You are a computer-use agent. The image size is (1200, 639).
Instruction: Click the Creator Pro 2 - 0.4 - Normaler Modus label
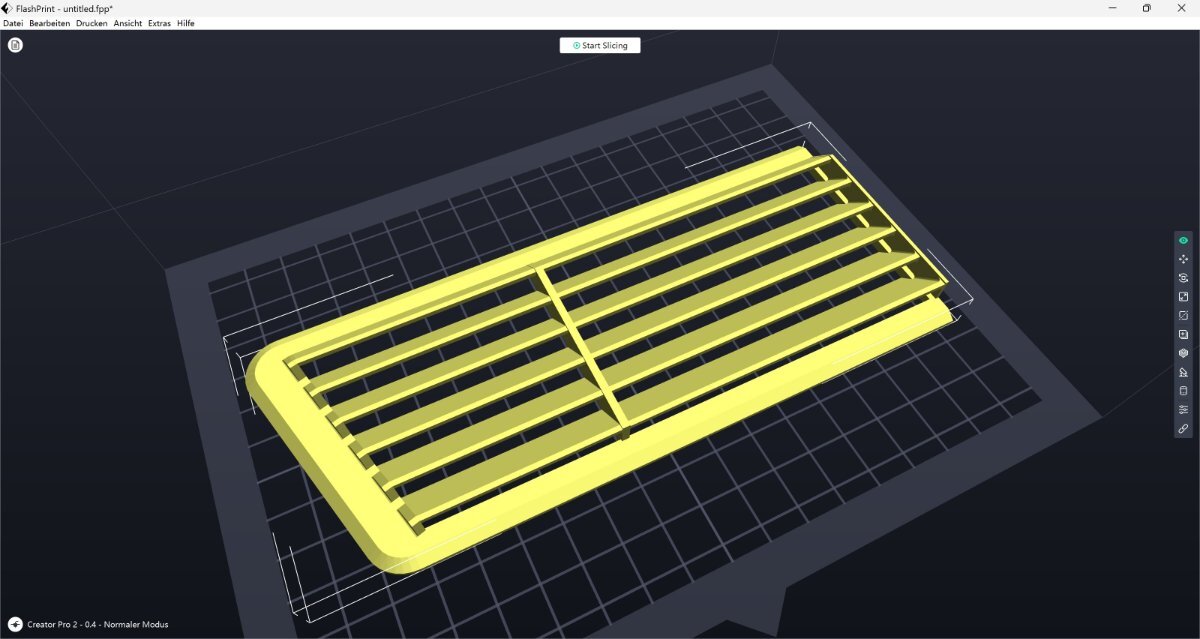pyautogui.click(x=97, y=625)
